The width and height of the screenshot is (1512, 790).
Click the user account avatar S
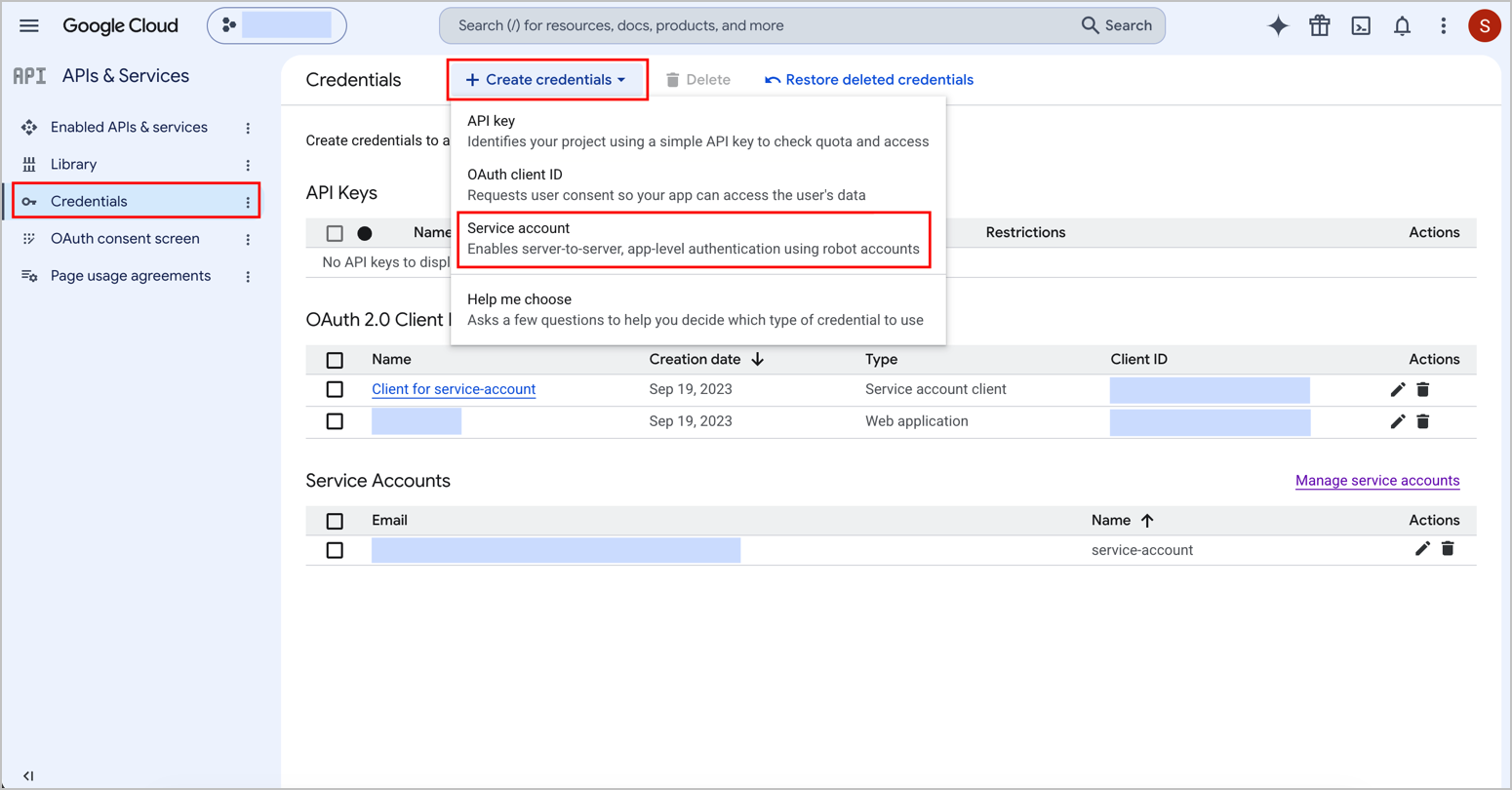1484,26
